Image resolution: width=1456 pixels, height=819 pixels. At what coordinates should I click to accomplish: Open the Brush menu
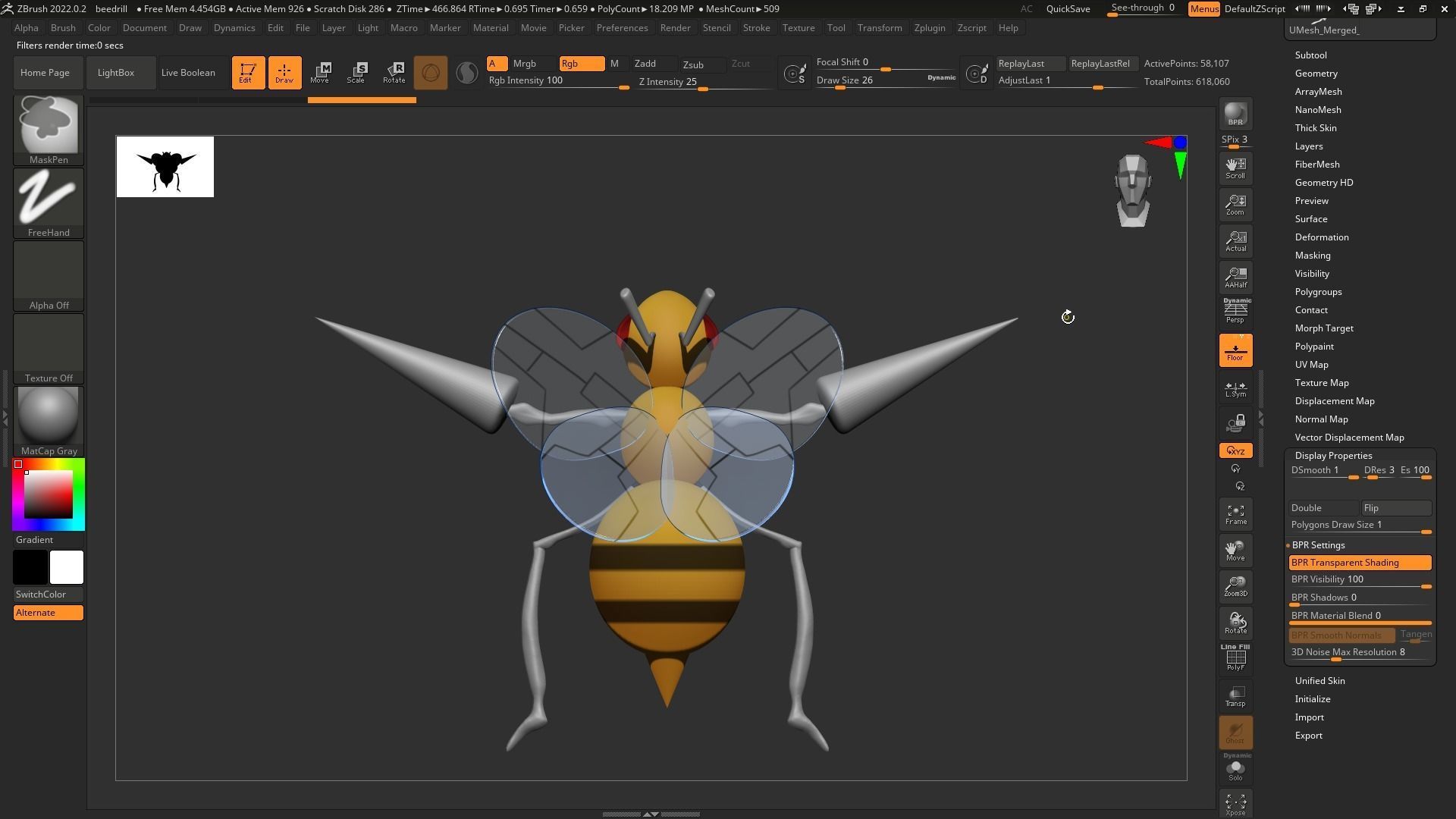[63, 28]
